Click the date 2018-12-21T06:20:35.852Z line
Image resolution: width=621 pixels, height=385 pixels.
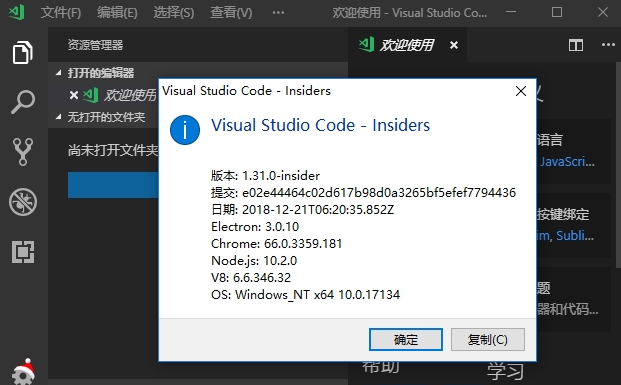[302, 210]
